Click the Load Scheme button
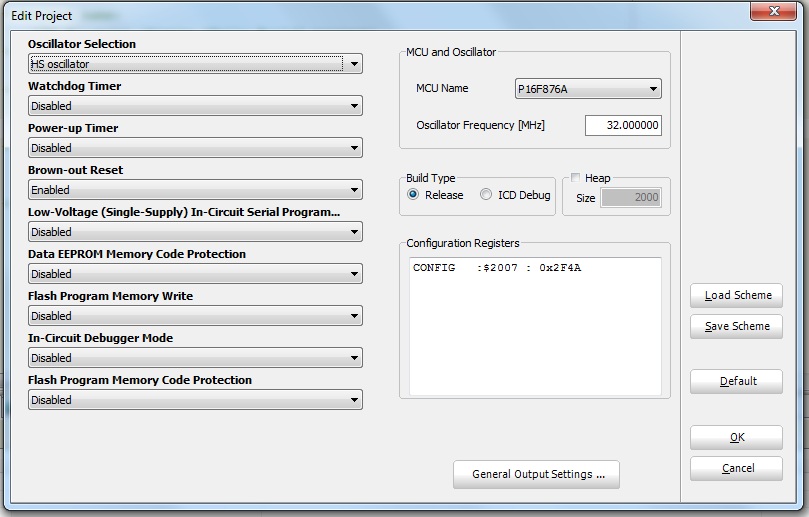 click(x=736, y=296)
